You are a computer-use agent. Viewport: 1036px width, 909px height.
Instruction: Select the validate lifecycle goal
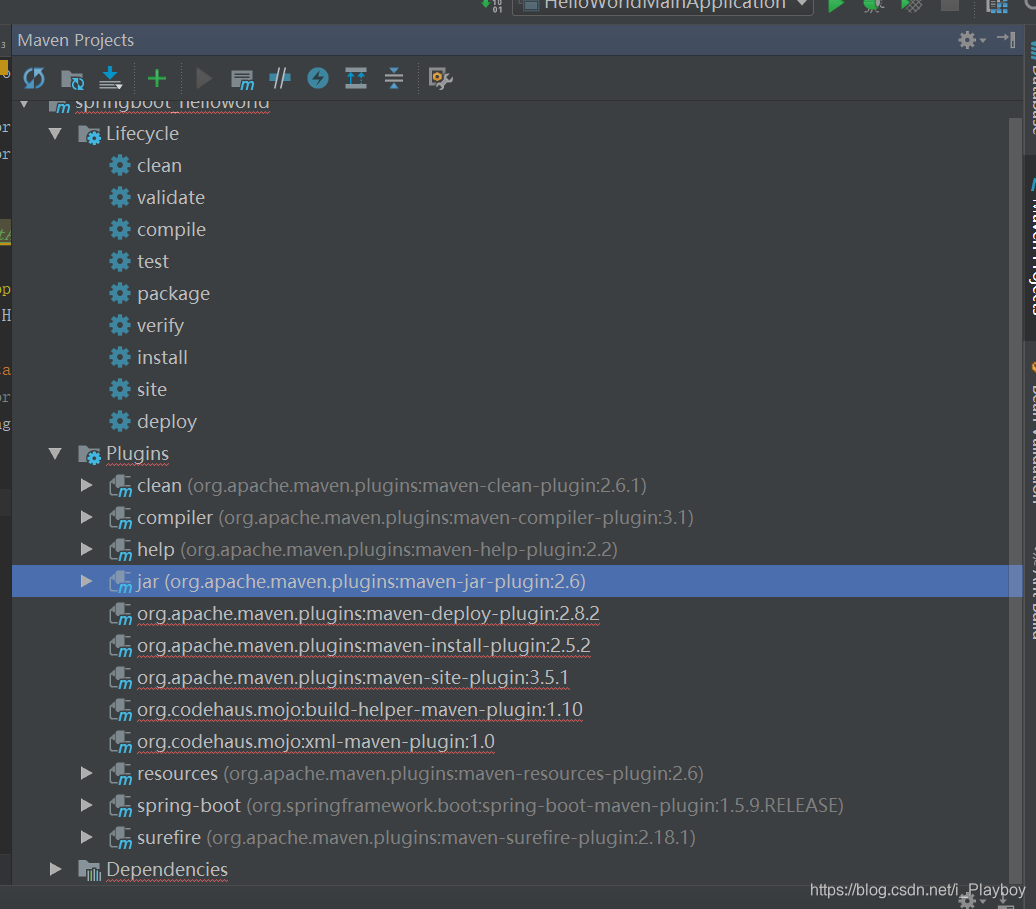[170, 198]
